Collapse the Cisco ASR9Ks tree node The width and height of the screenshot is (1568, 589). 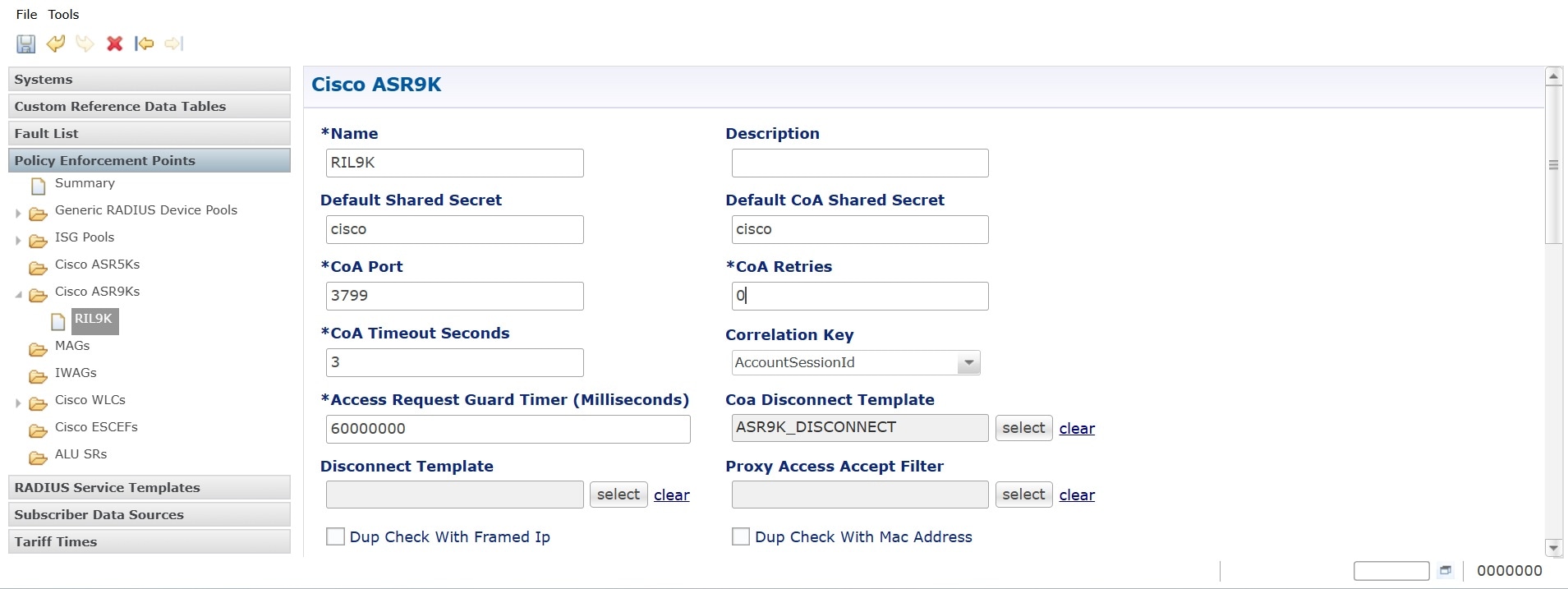pyautogui.click(x=18, y=294)
